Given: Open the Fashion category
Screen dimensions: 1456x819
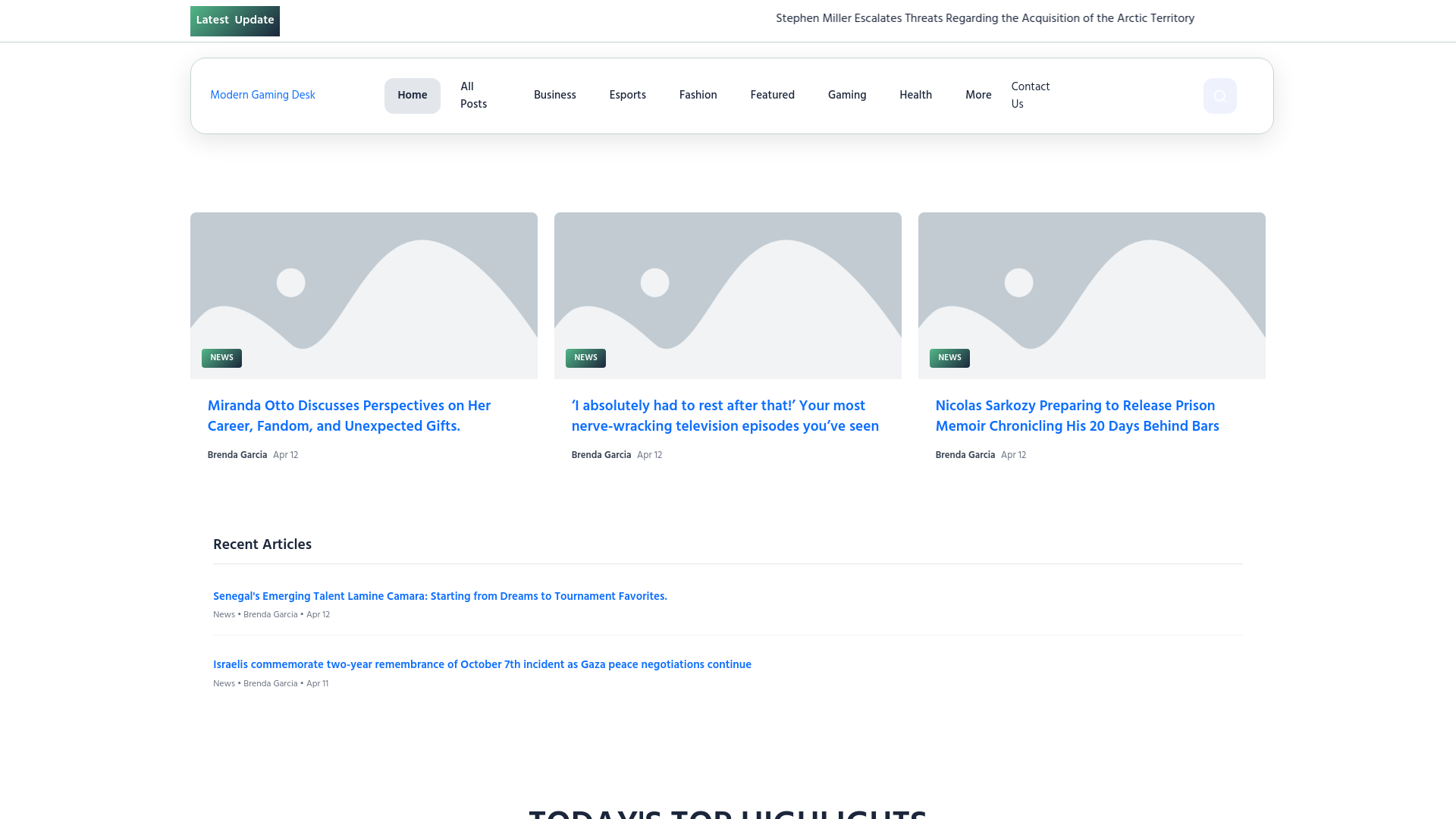Looking at the screenshot, I should click(x=698, y=96).
